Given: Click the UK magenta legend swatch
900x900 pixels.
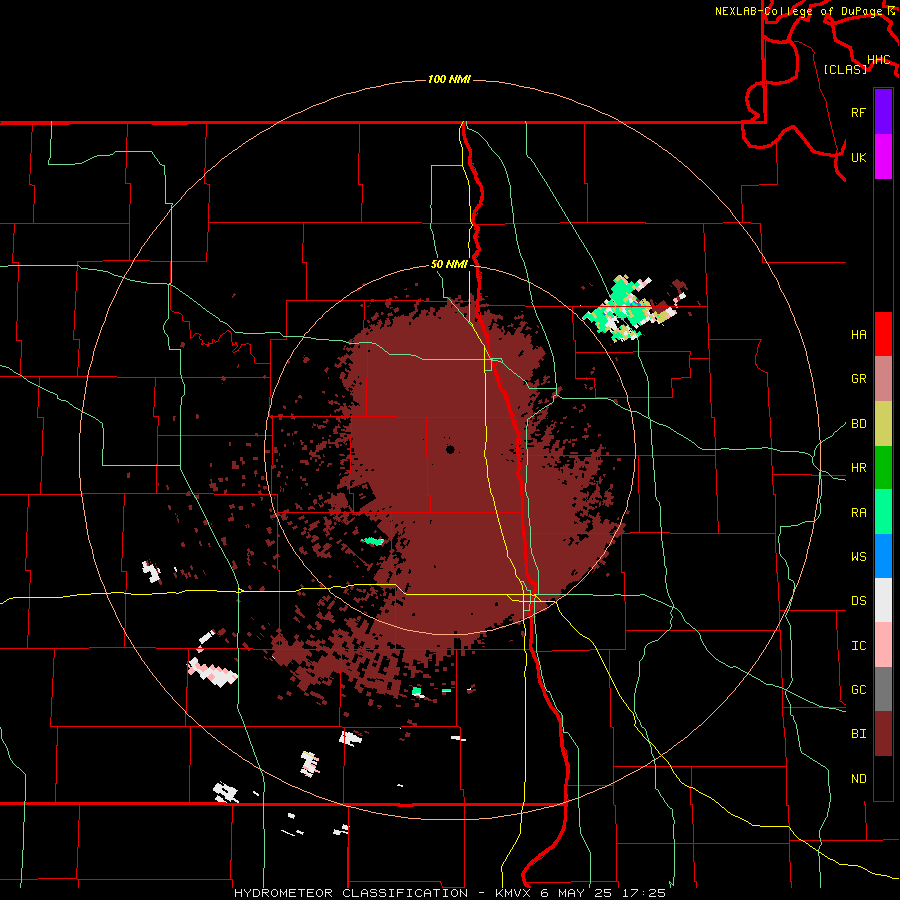Looking at the screenshot, I should point(883,157).
